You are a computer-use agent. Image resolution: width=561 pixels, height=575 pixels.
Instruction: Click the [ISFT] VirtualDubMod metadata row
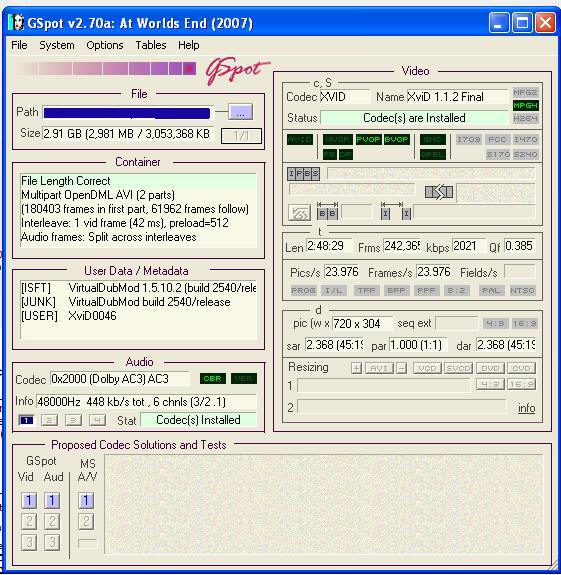point(139,288)
